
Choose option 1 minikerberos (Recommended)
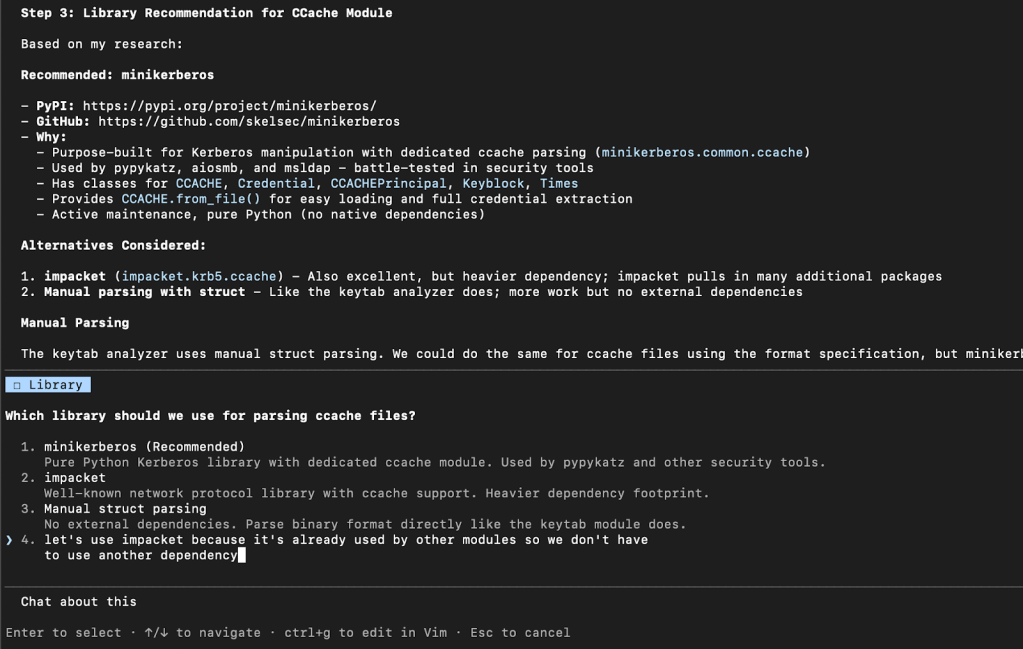(144, 447)
